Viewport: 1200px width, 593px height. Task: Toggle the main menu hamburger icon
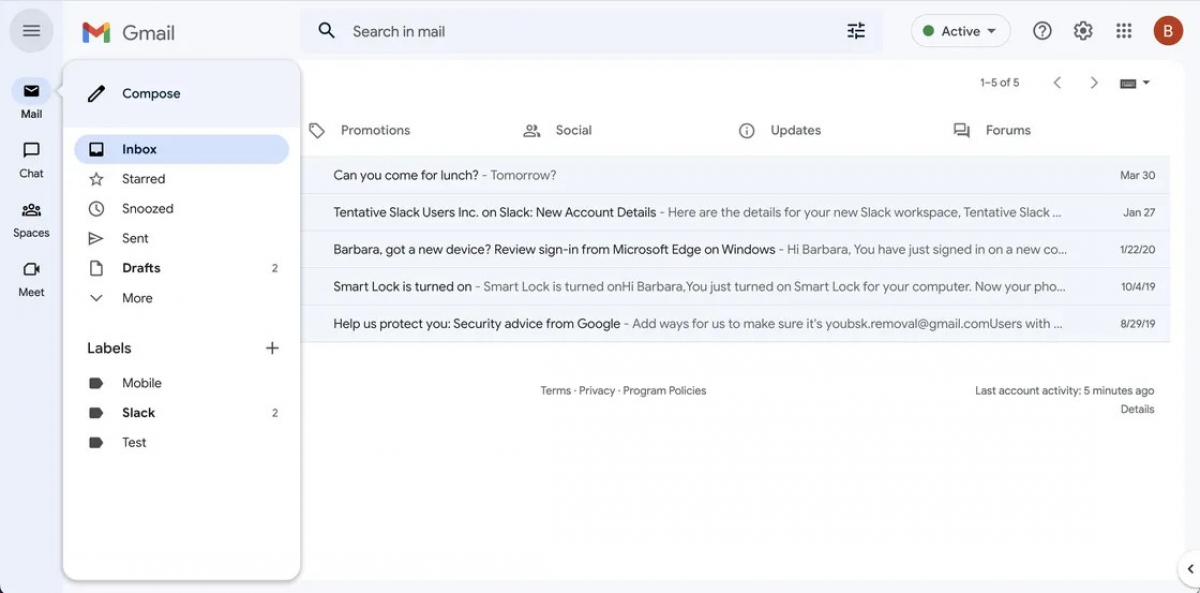coord(31,31)
